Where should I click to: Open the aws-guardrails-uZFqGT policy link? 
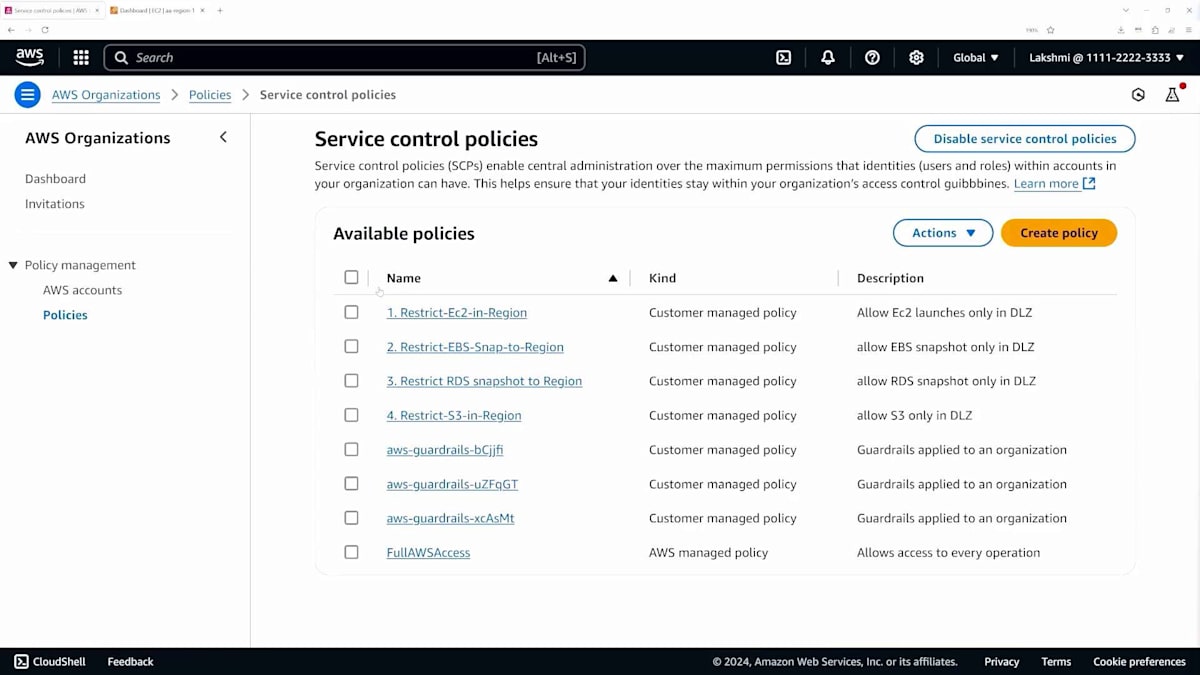click(x=452, y=484)
